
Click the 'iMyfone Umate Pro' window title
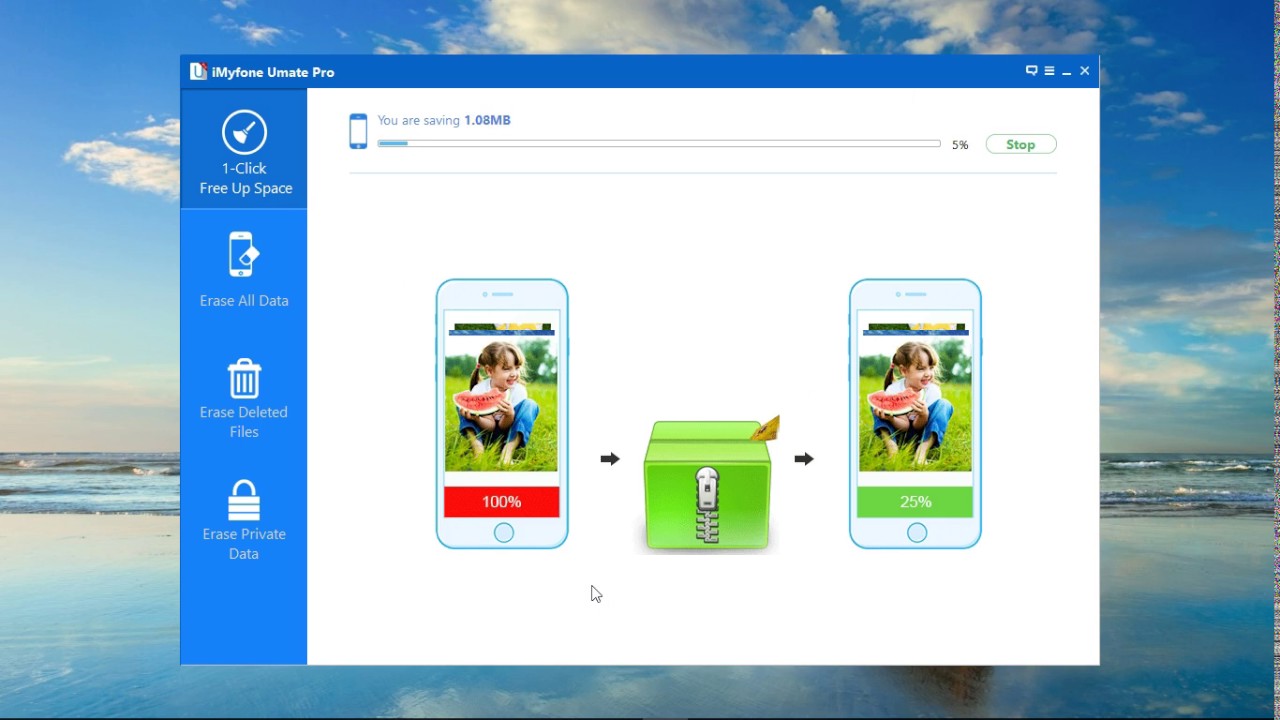coord(273,72)
